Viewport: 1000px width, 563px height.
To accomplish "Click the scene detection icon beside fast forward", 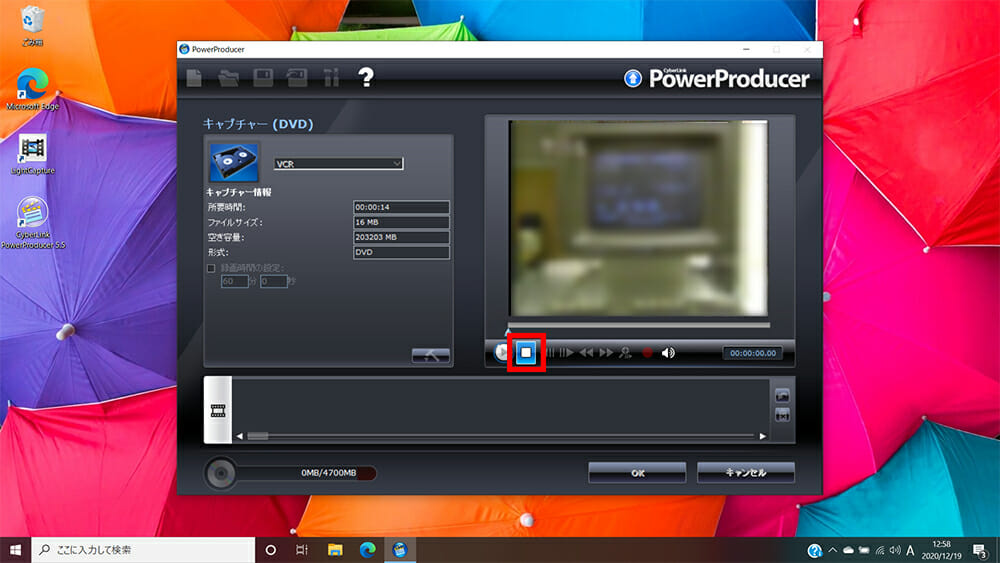I will 626,353.
